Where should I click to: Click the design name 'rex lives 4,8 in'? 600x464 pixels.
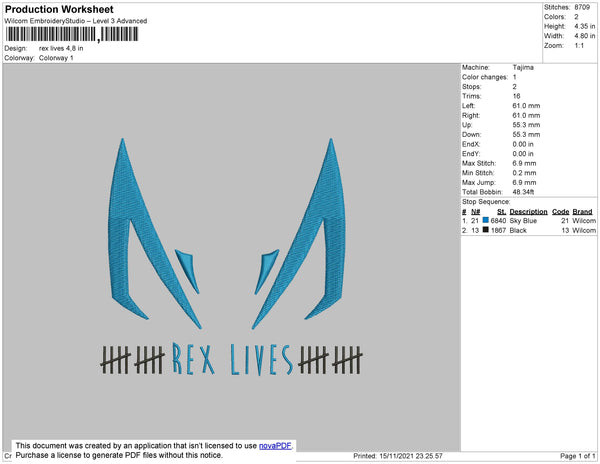click(x=61, y=48)
